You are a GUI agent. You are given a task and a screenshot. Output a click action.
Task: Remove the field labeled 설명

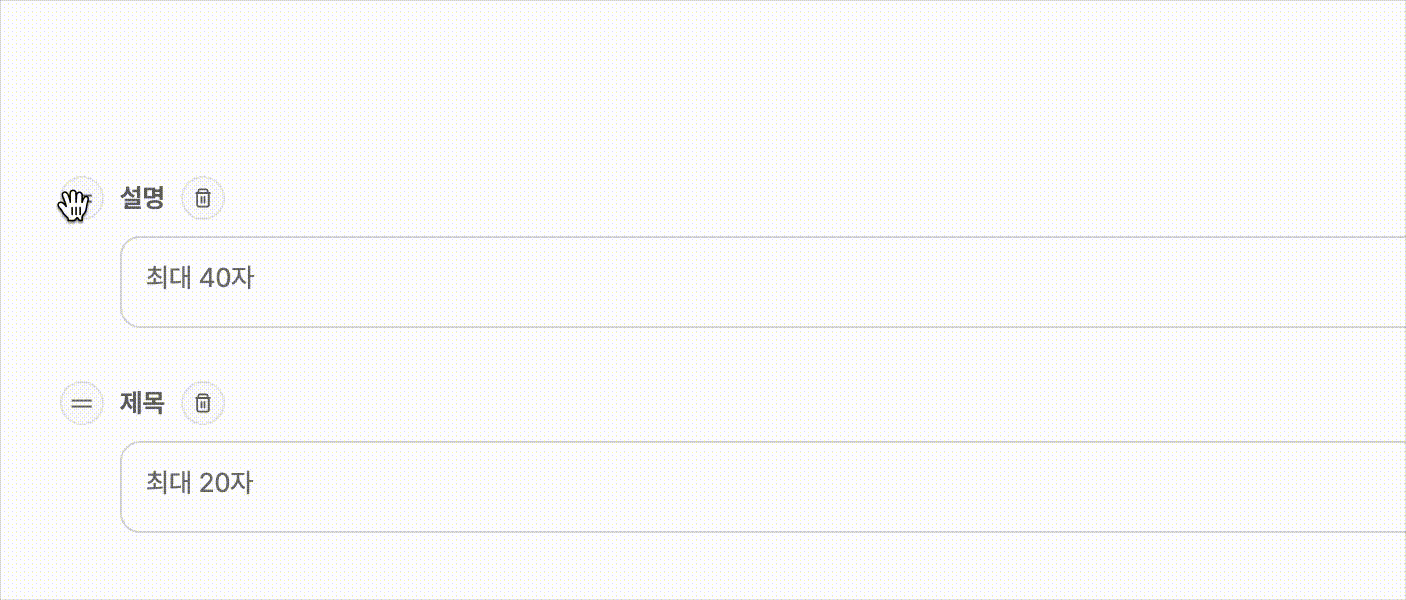pos(203,198)
